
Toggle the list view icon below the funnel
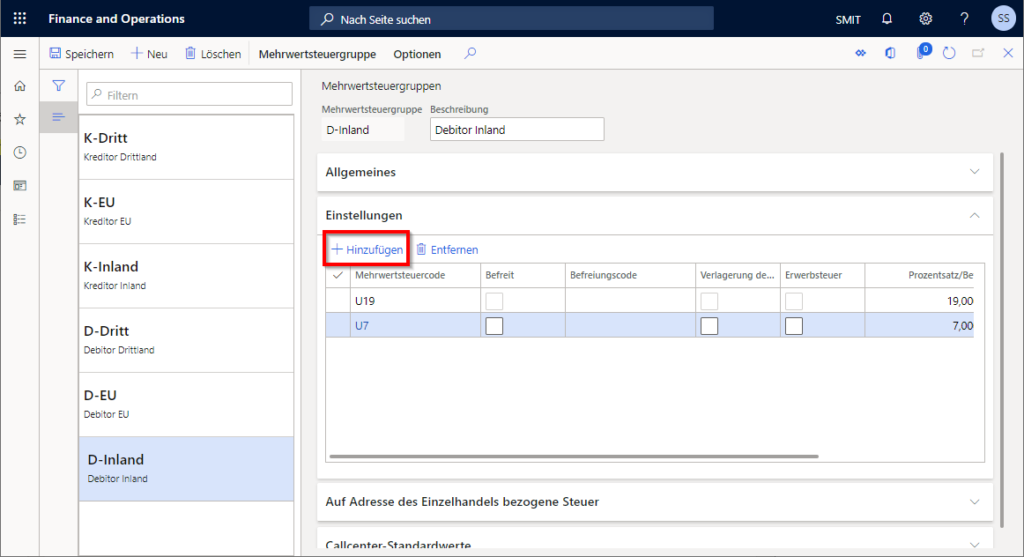[x=58, y=117]
